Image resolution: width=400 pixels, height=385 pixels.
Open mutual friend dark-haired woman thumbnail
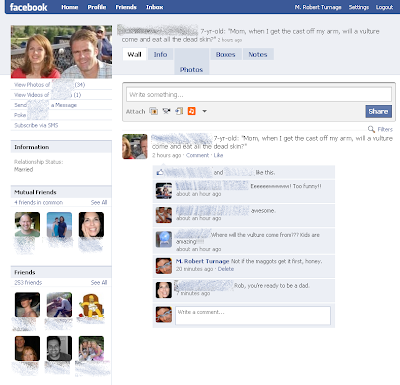click(91, 225)
